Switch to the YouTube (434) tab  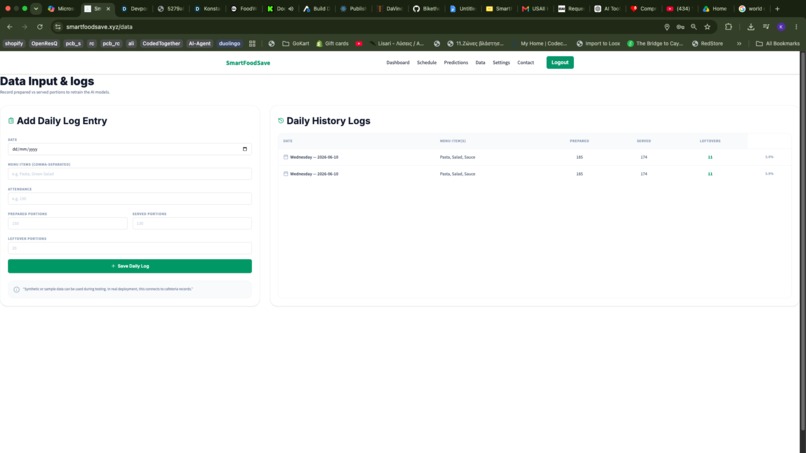point(679,9)
